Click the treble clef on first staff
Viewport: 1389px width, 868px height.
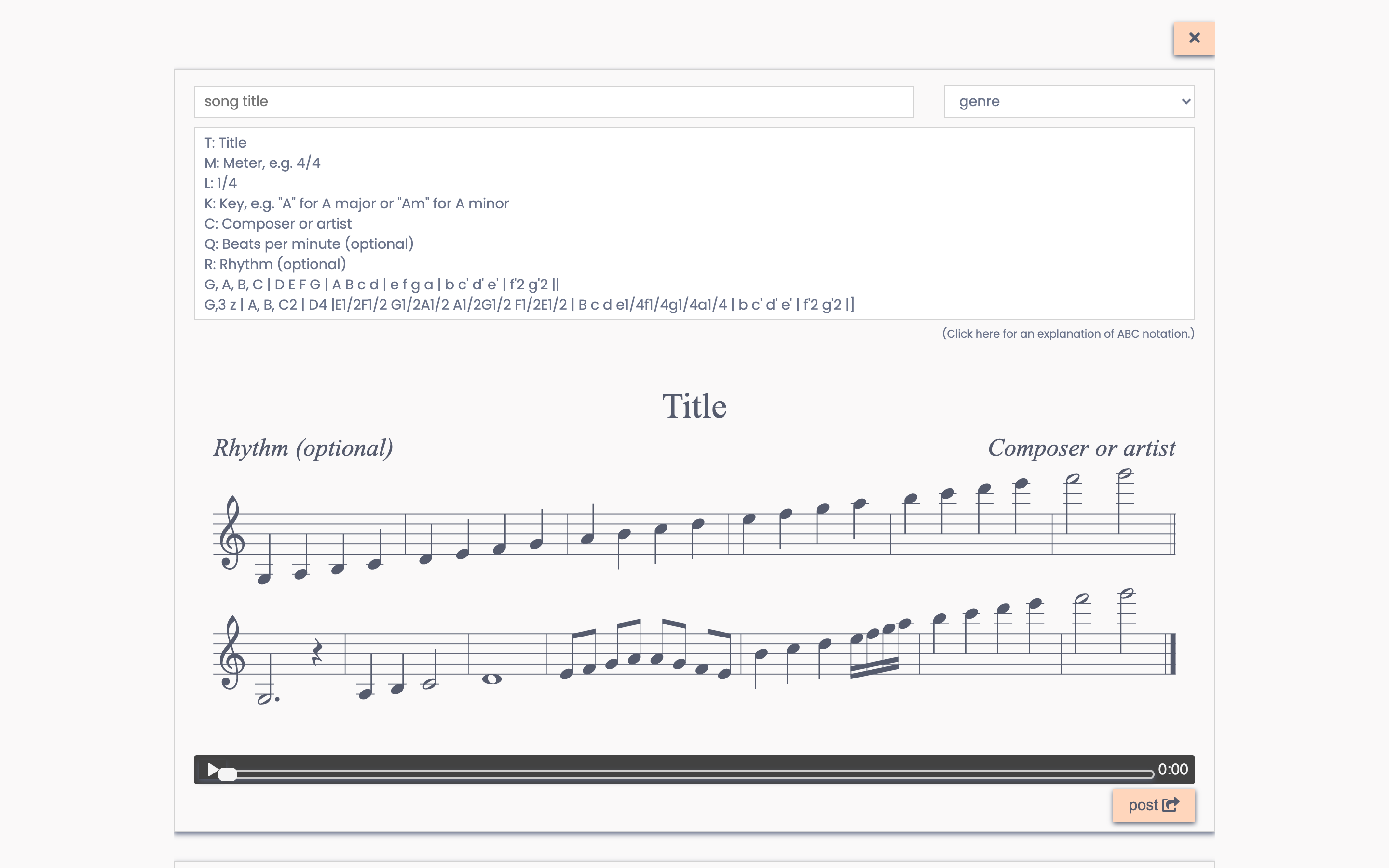point(231,533)
